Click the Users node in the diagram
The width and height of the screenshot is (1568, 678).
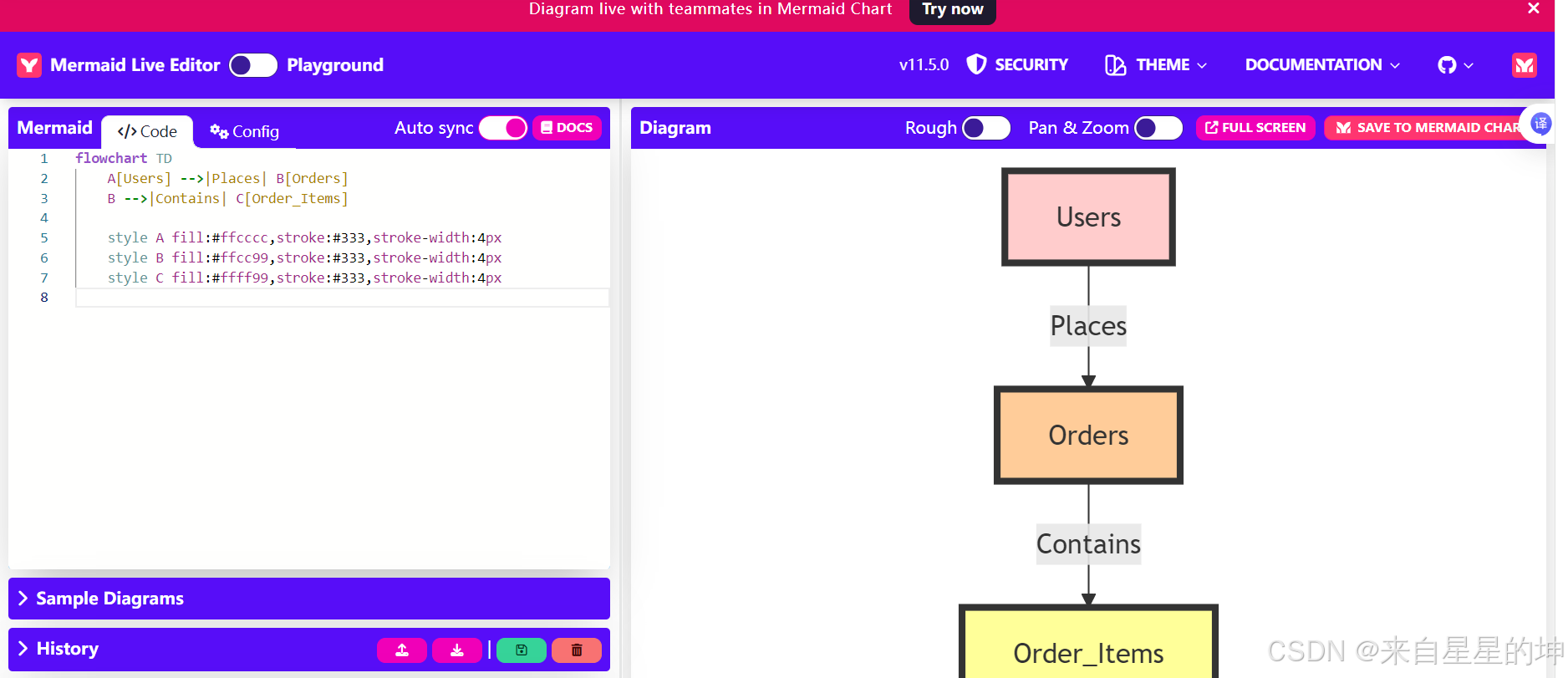[1088, 217]
